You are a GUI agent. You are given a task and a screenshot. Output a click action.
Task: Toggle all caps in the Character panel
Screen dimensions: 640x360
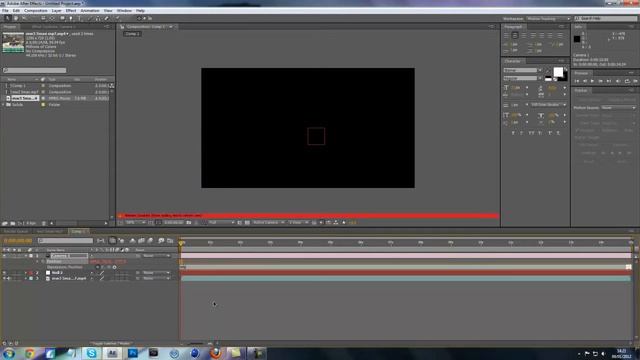[x=531, y=133]
